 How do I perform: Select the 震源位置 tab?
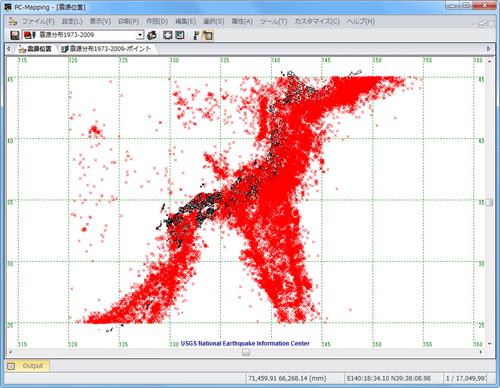pos(35,49)
